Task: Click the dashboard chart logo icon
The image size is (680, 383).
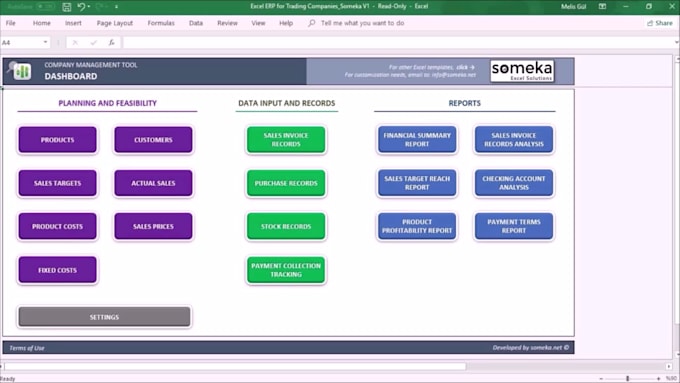Action: (19, 71)
